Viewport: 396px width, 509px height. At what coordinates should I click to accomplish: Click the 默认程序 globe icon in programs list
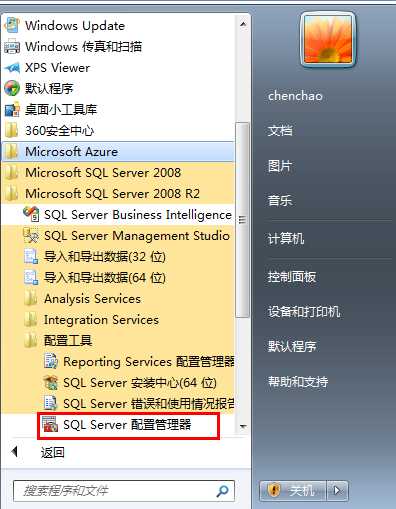coord(12,88)
